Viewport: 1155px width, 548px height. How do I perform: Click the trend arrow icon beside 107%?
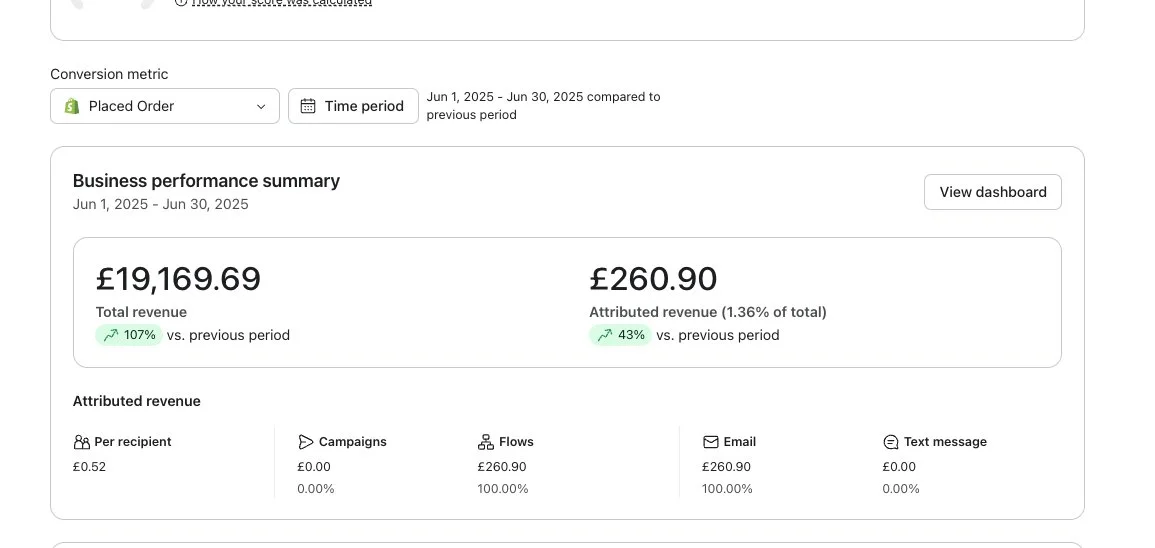(110, 335)
